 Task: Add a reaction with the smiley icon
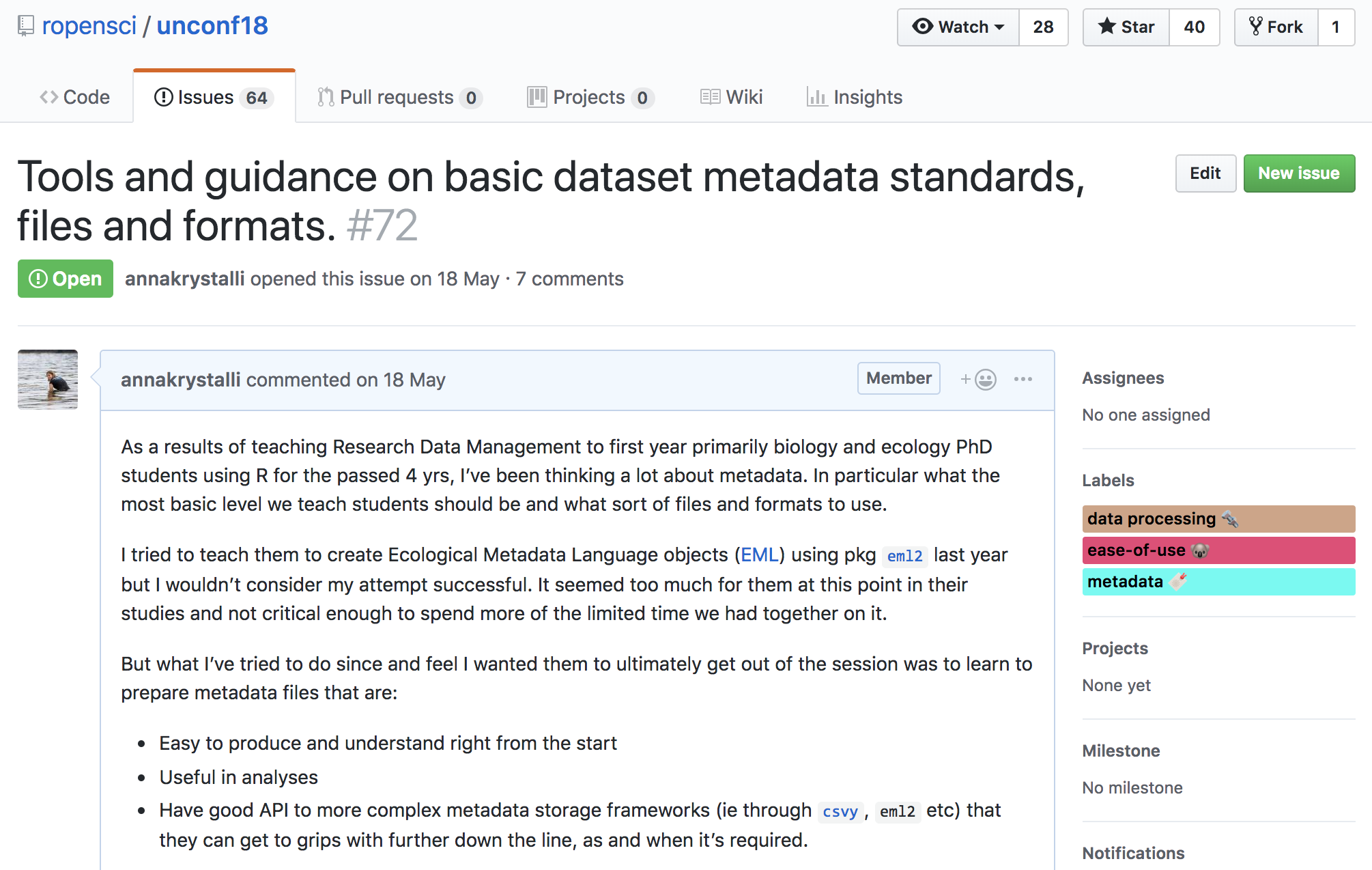tap(978, 379)
